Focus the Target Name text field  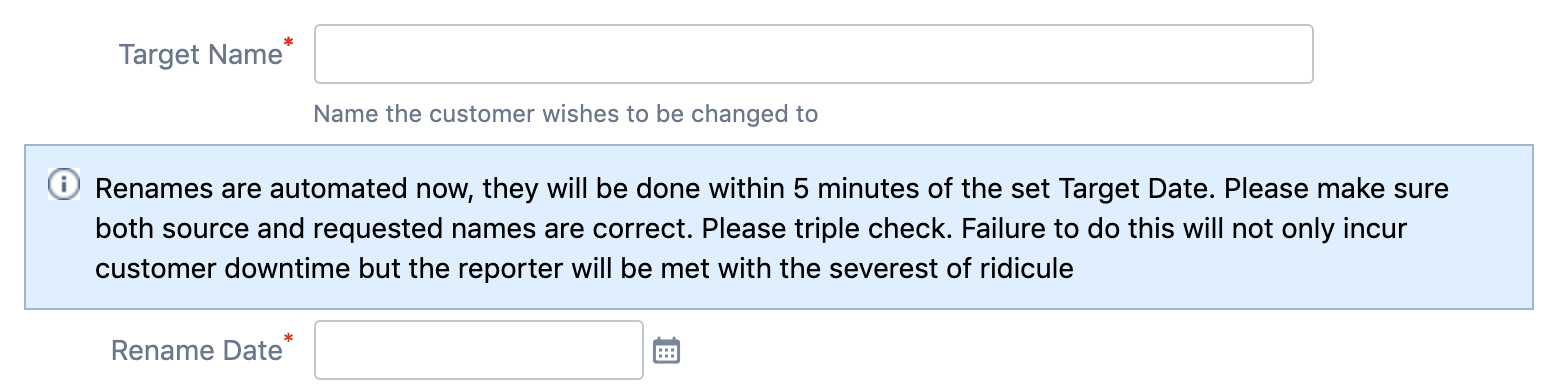813,54
